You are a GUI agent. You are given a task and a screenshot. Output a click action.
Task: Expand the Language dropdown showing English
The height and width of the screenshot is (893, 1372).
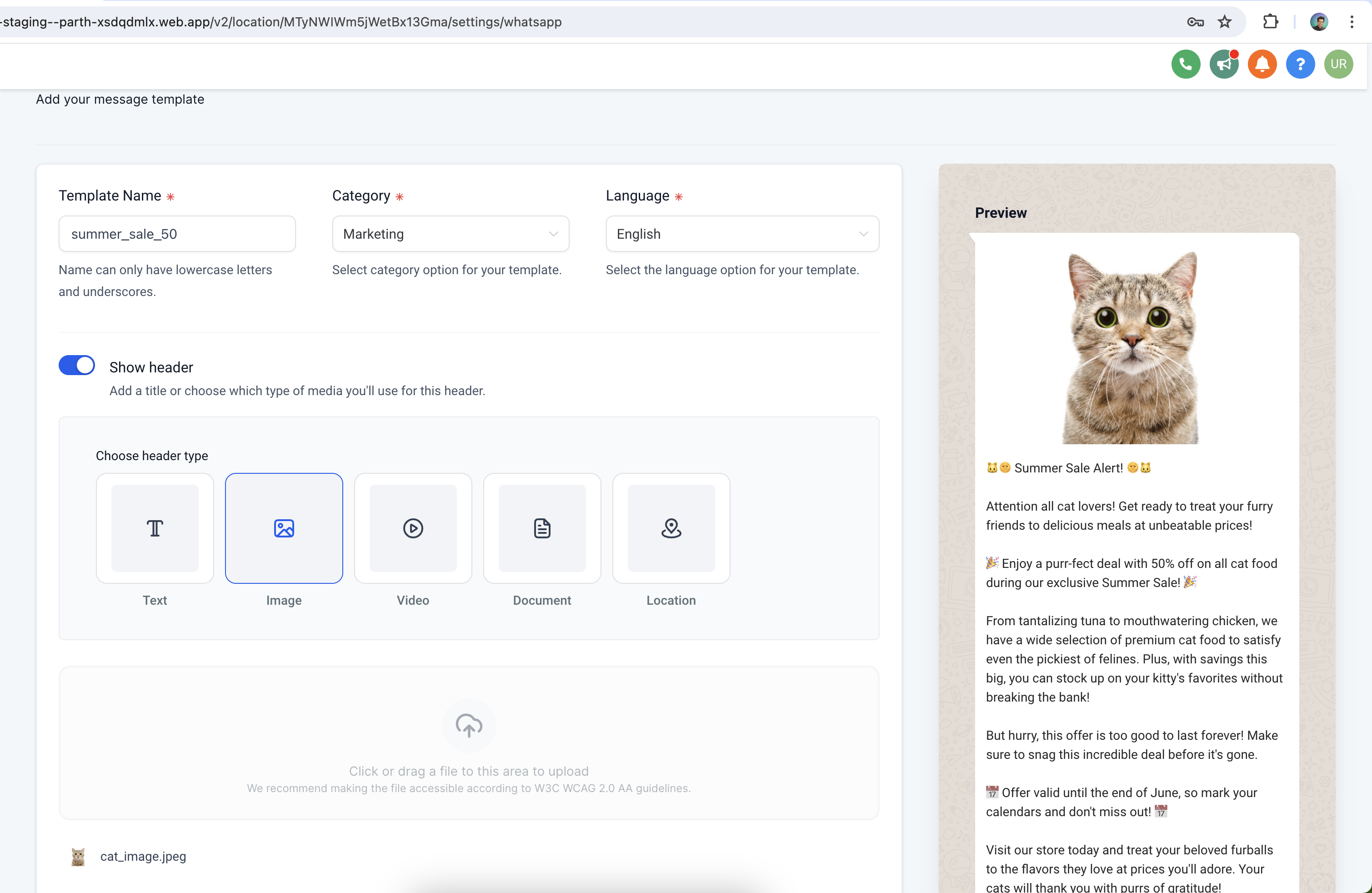click(x=742, y=234)
